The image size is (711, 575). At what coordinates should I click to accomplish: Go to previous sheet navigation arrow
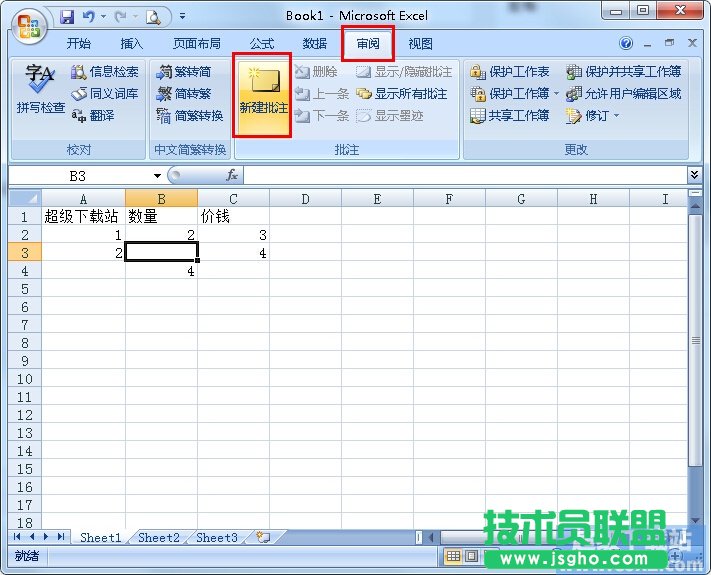pyautogui.click(x=32, y=537)
